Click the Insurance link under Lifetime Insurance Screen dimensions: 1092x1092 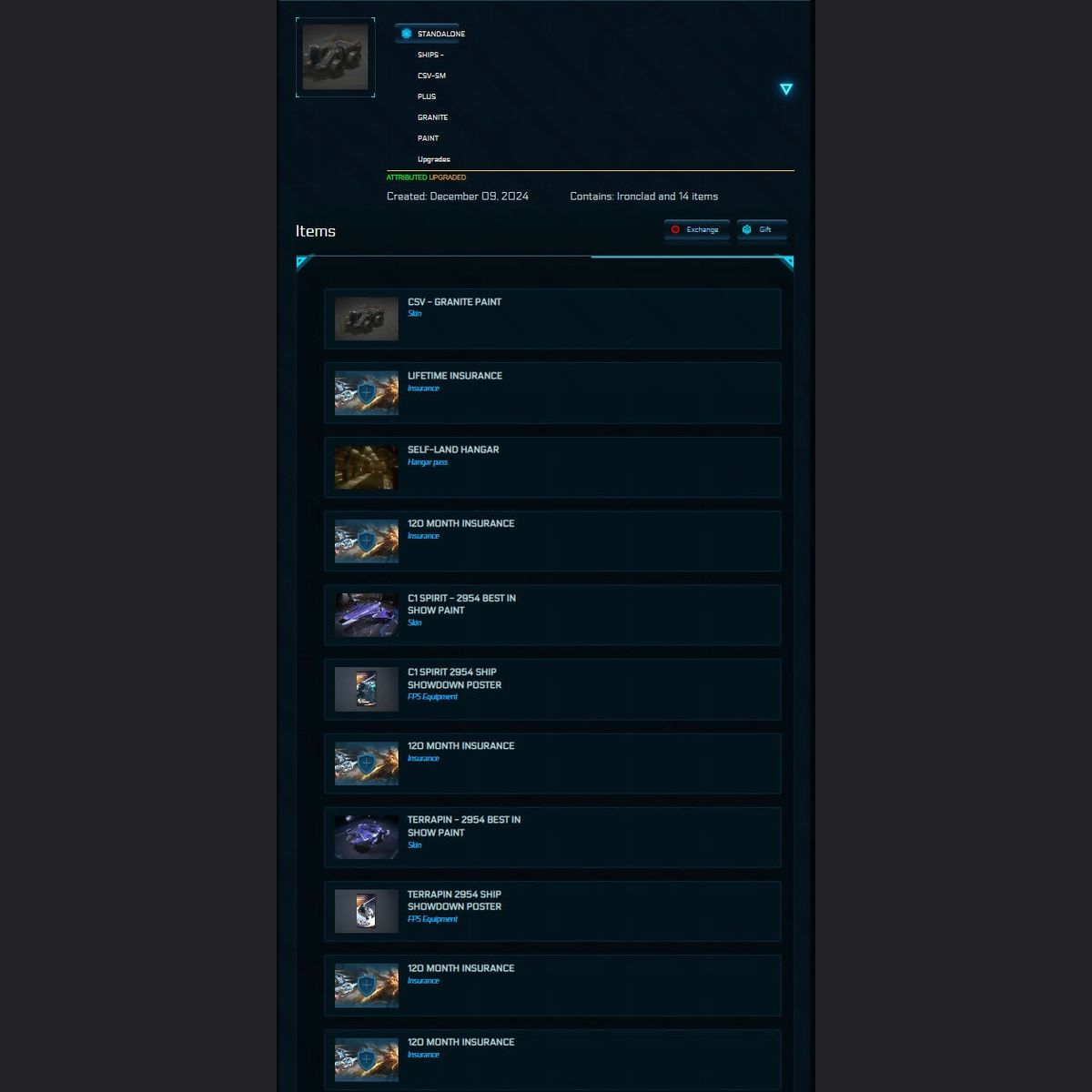[423, 389]
